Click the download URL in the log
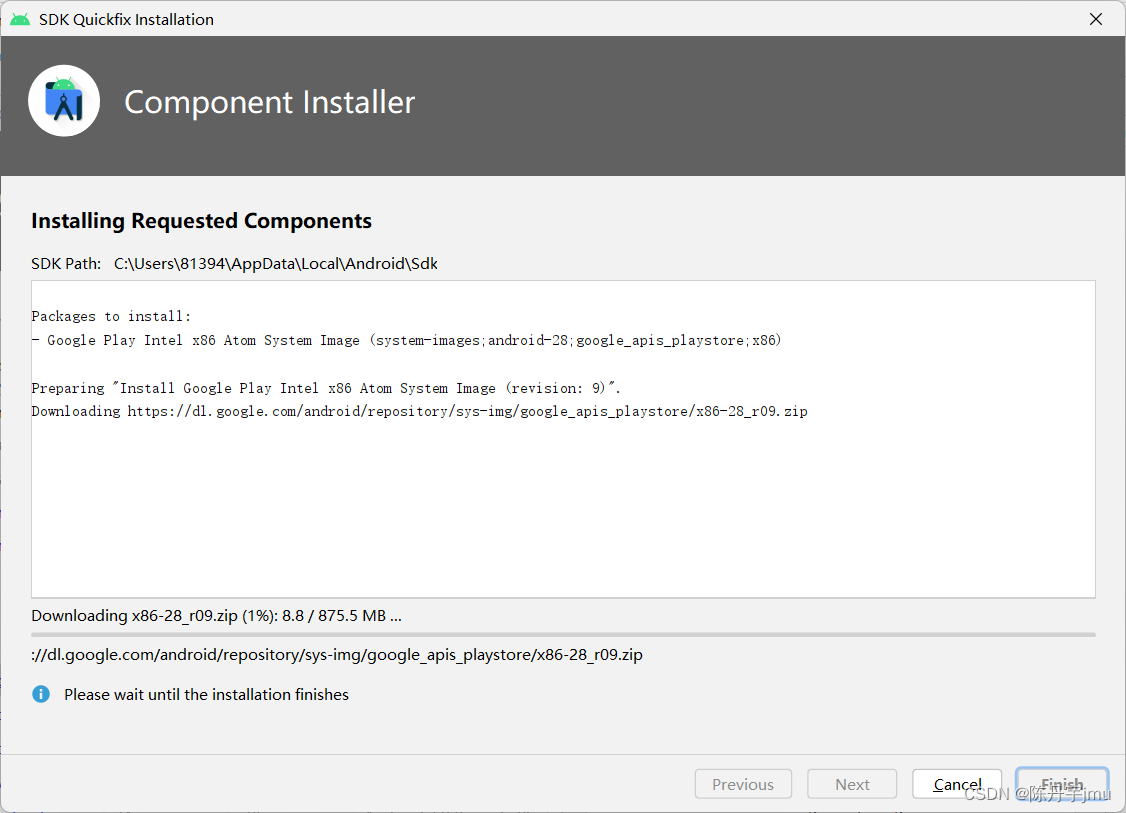 [467, 411]
